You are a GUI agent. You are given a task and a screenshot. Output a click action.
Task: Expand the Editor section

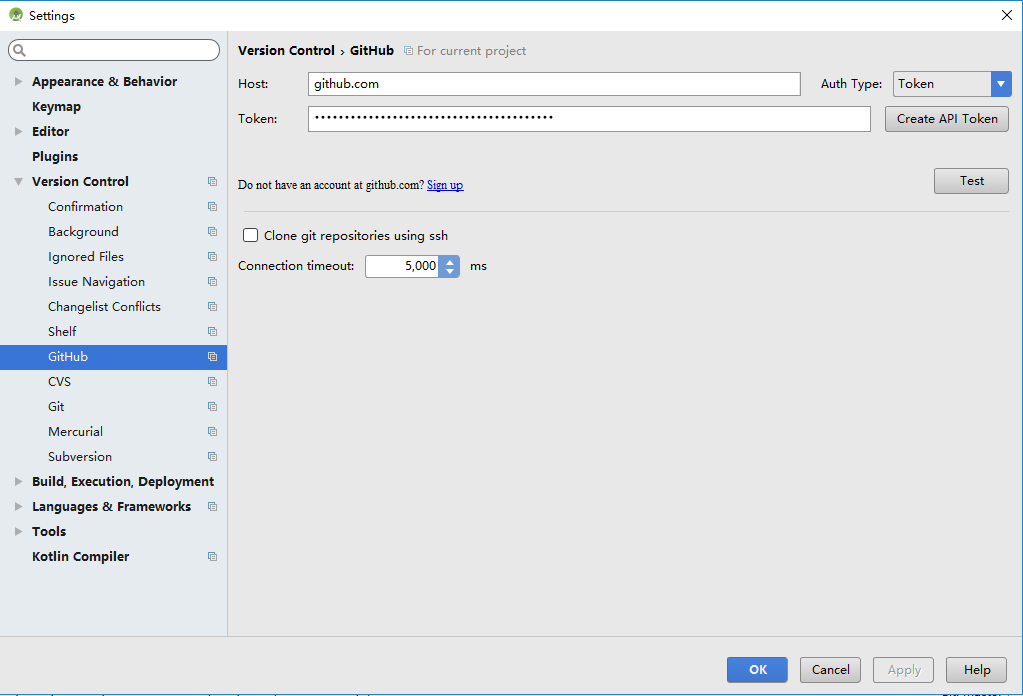[18, 131]
